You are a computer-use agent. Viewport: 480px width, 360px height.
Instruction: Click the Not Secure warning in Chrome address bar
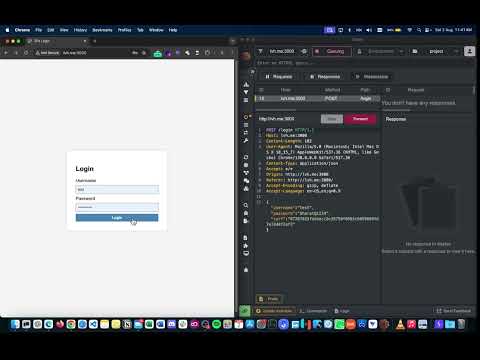(47, 53)
